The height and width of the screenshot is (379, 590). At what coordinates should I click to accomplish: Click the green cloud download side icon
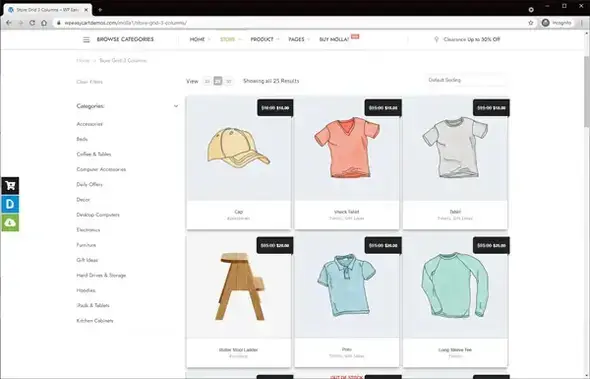tap(10, 222)
